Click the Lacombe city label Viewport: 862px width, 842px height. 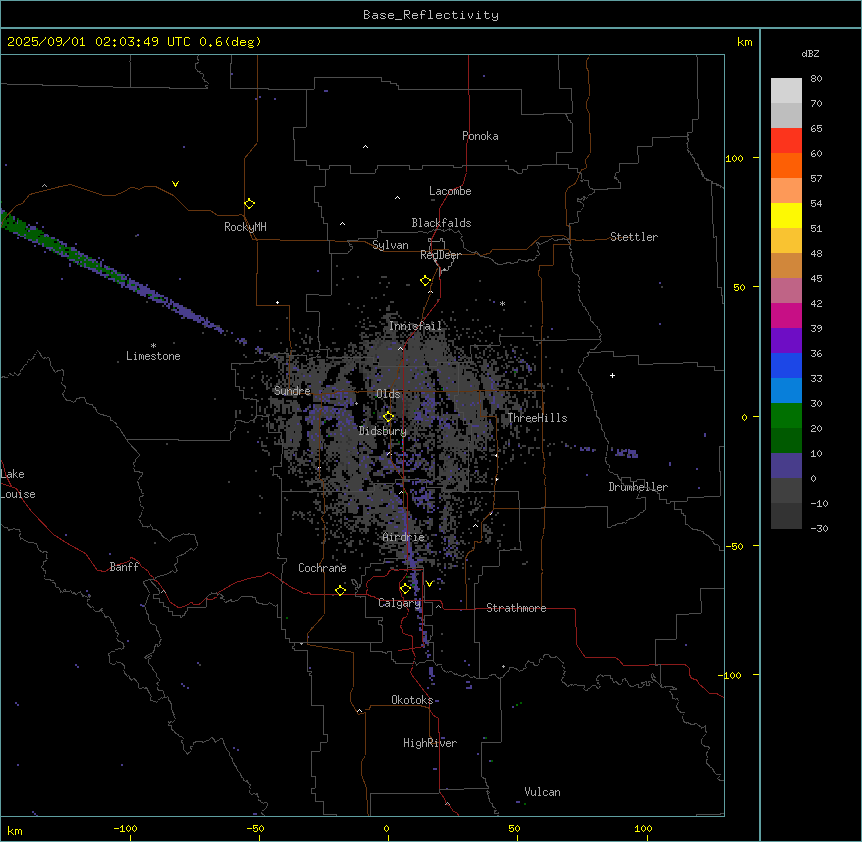[x=450, y=191]
